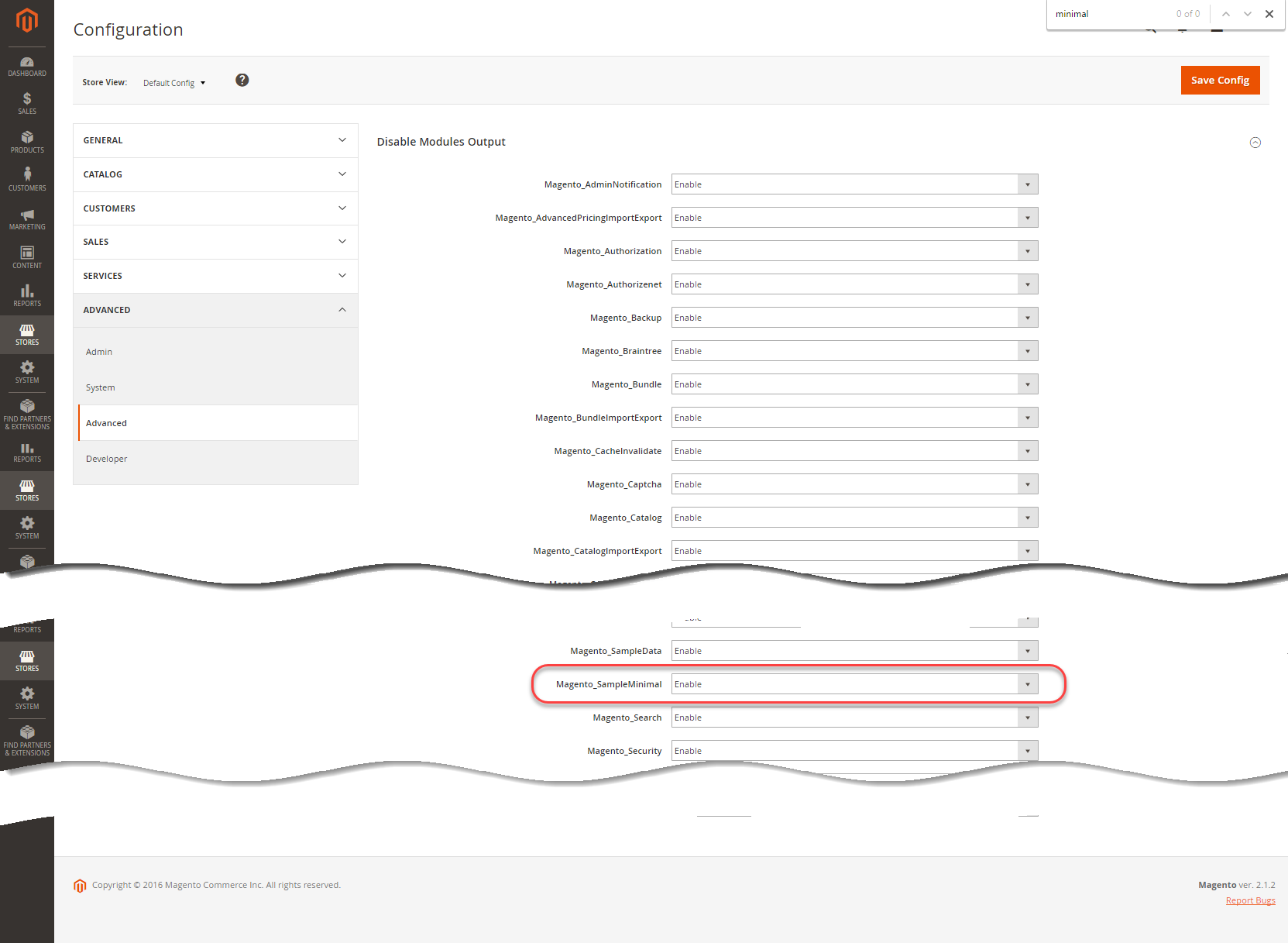Open Magento_CatalogImportExport dropdown
This screenshot has width=1288, height=943.
pyautogui.click(x=854, y=551)
